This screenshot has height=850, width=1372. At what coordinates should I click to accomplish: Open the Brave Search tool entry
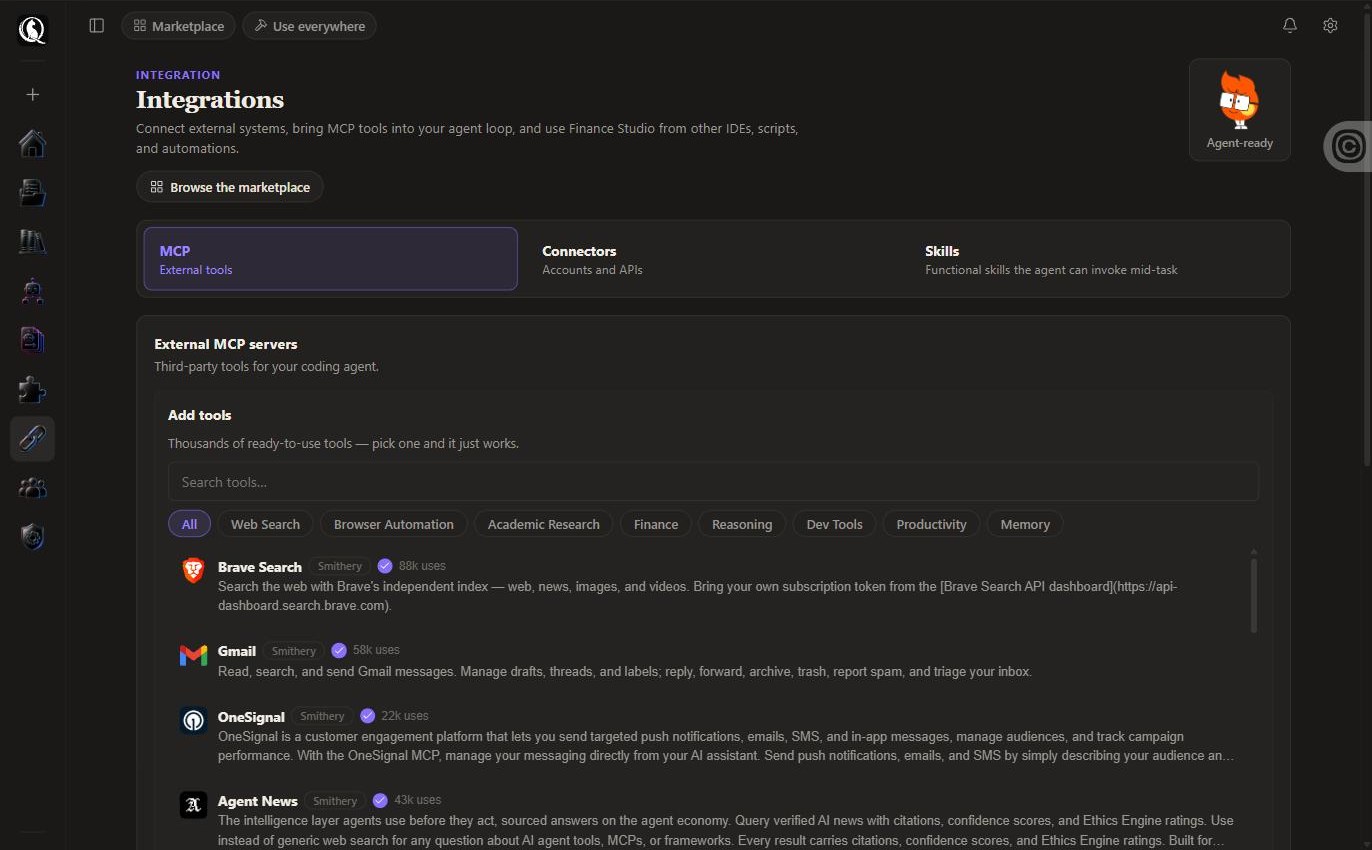tap(709, 585)
